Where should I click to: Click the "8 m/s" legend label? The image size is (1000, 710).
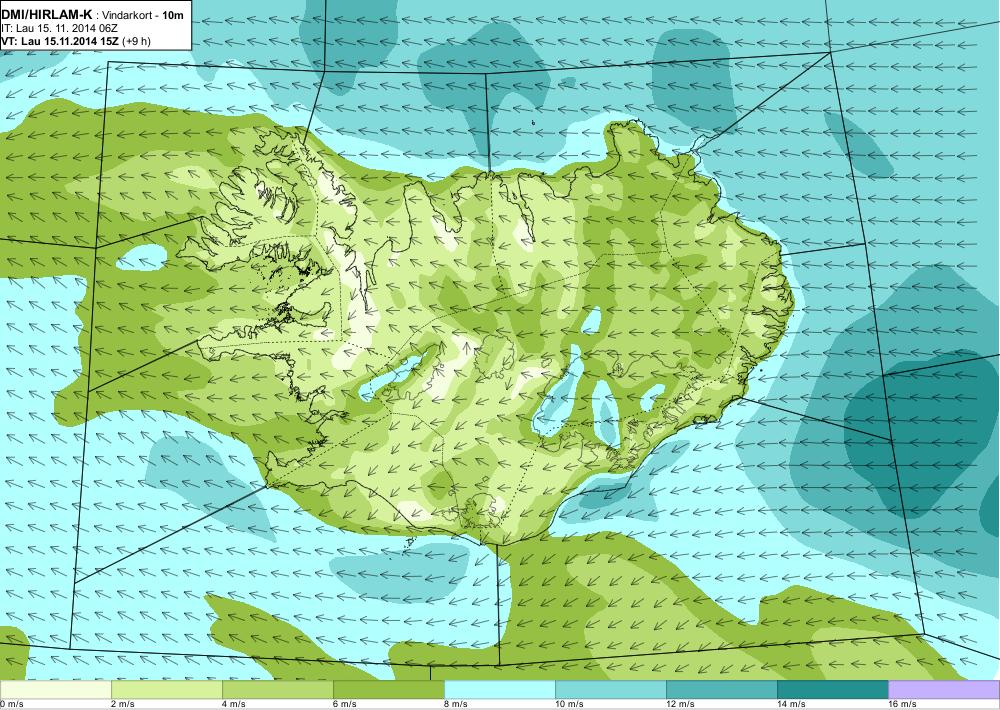(x=455, y=704)
